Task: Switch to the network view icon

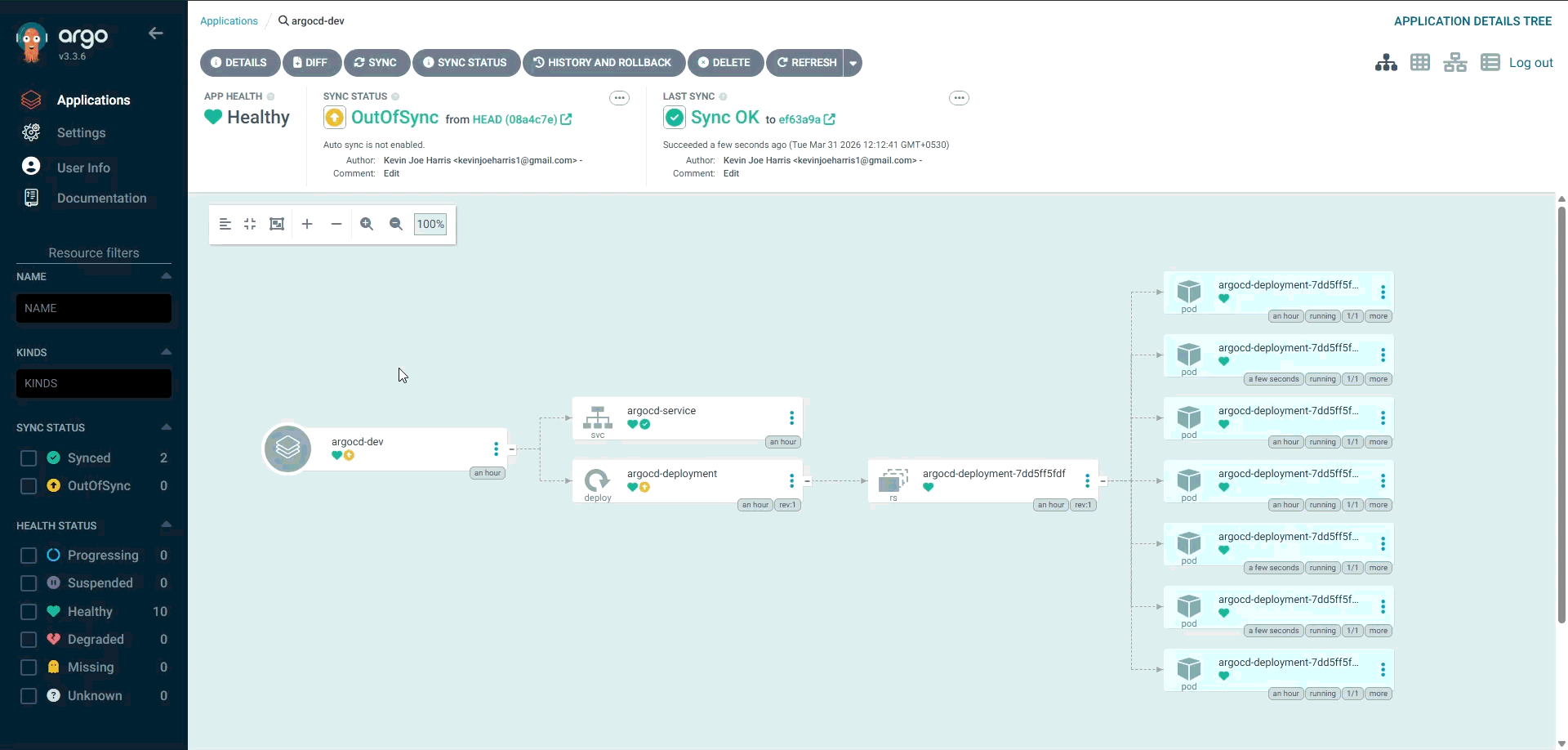Action: click(1454, 63)
